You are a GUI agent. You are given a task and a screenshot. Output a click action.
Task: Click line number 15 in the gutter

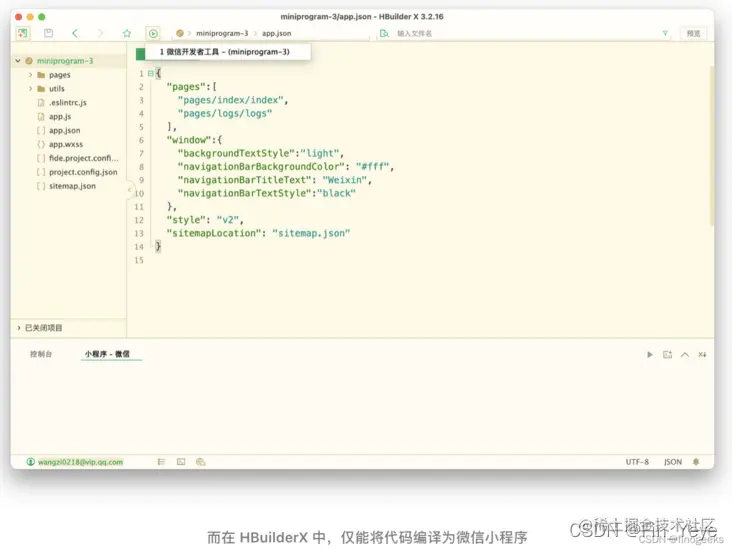pyautogui.click(x=139, y=260)
